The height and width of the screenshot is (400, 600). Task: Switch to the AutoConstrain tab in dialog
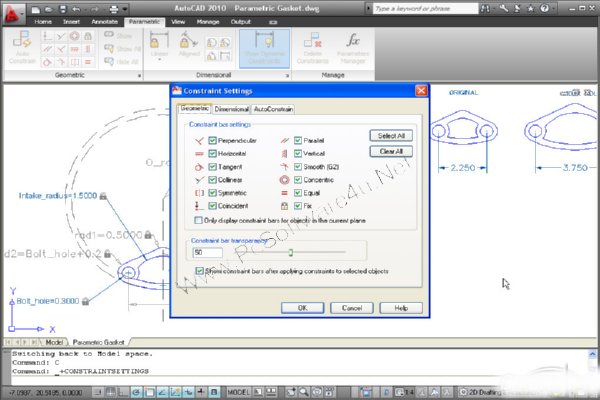click(x=273, y=109)
